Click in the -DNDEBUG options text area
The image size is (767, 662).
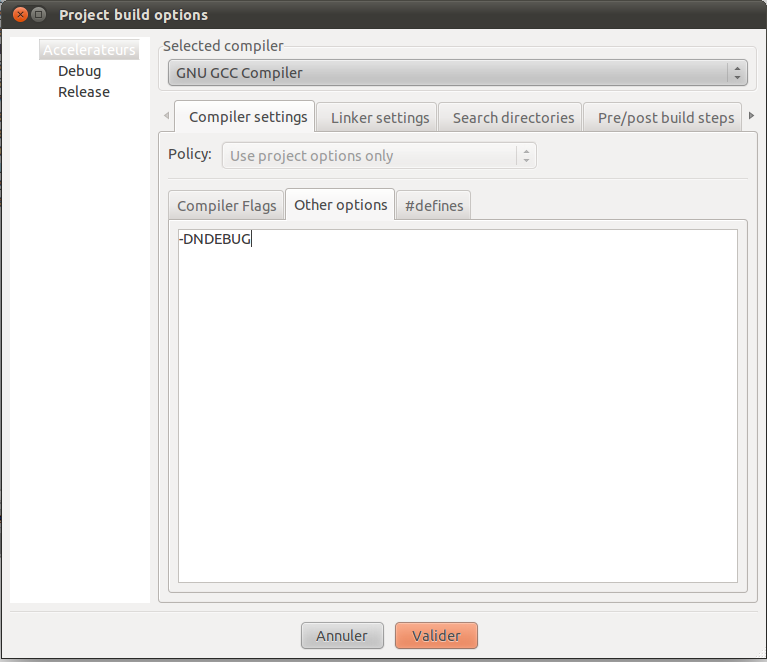(x=458, y=406)
